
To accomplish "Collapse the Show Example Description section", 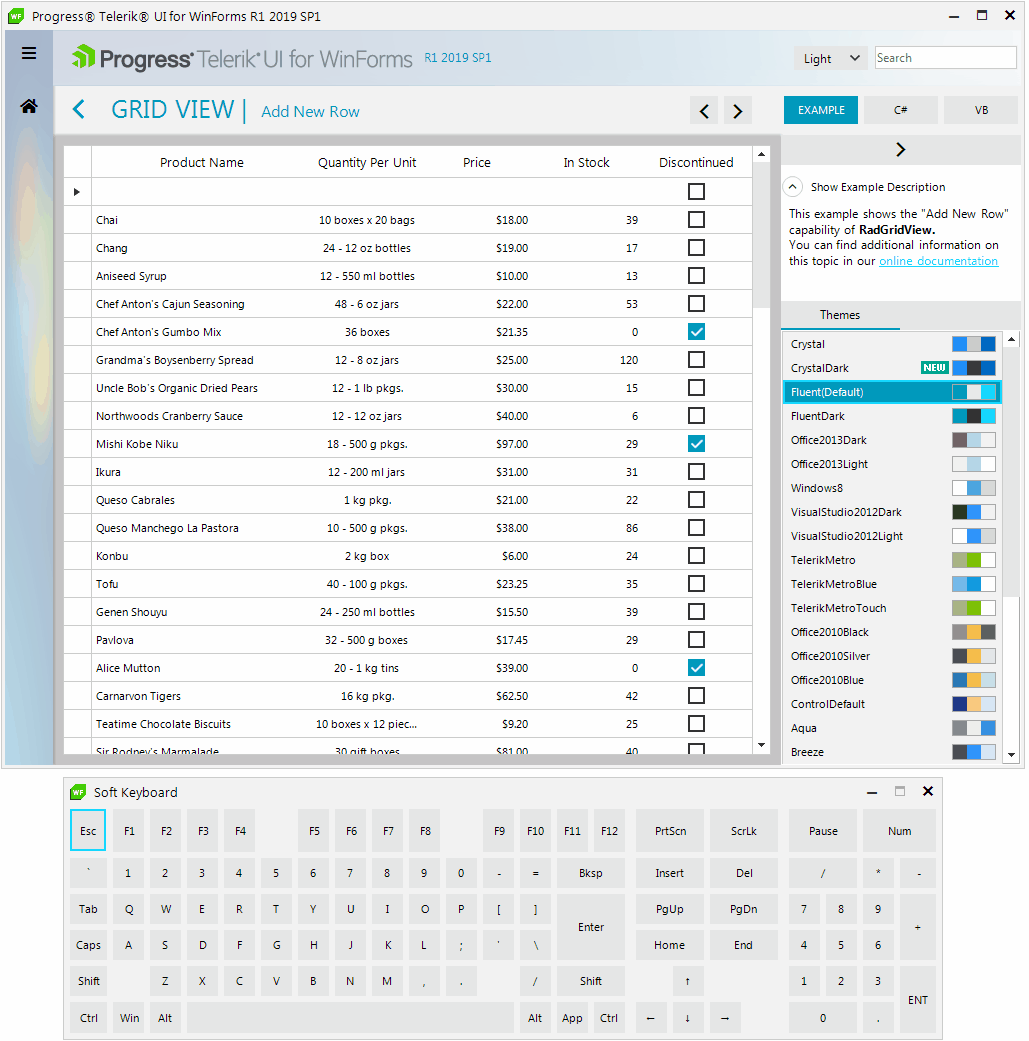I will click(793, 187).
